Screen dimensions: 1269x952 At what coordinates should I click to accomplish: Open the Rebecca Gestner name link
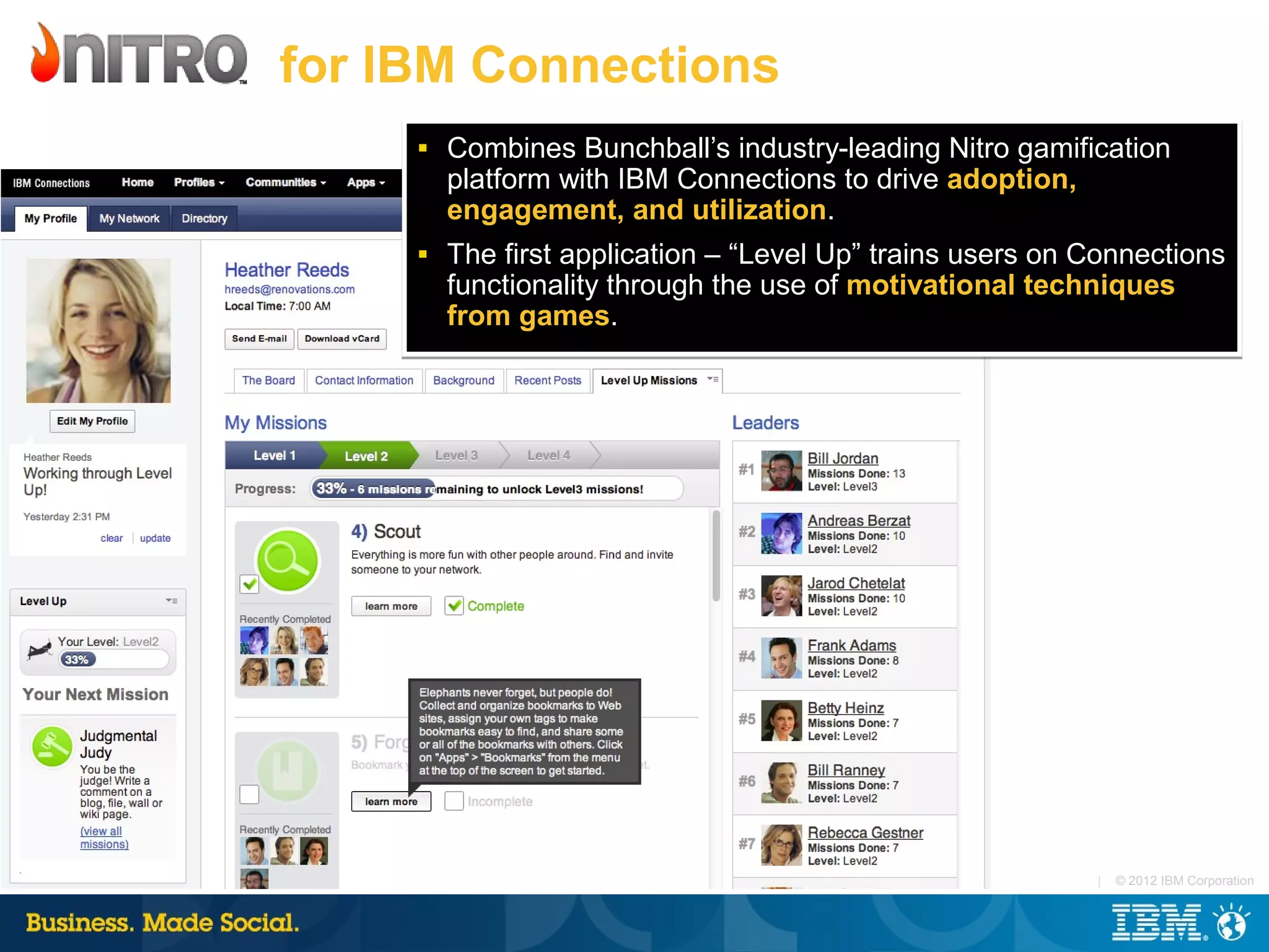point(865,832)
